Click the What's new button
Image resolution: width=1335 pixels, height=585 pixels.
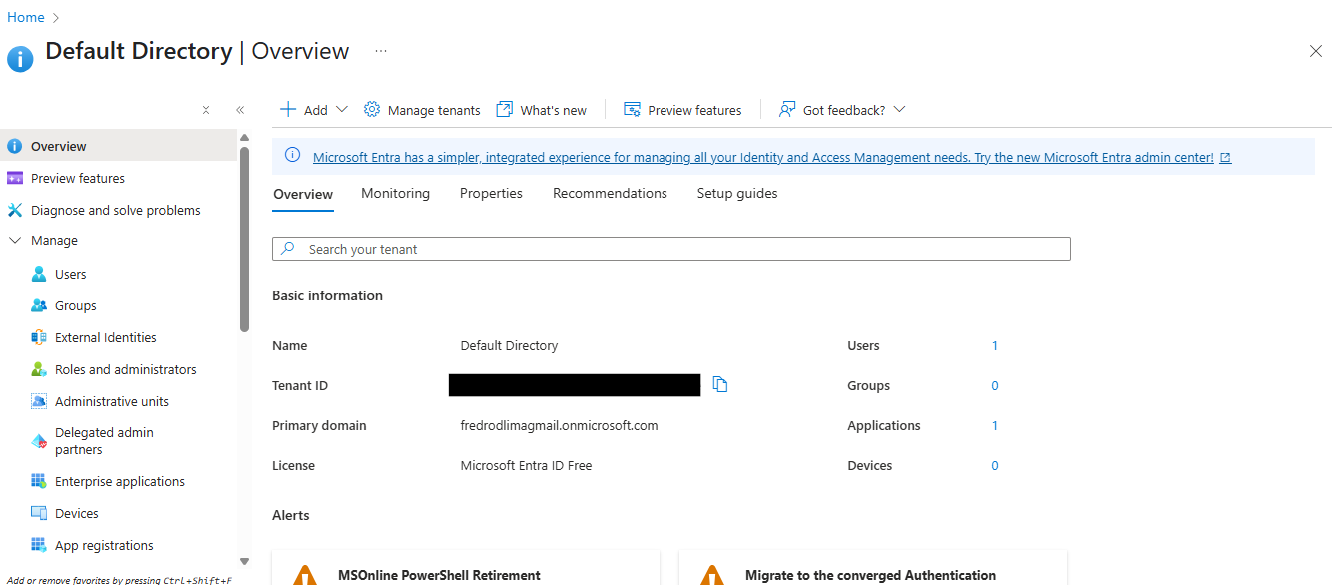542,110
